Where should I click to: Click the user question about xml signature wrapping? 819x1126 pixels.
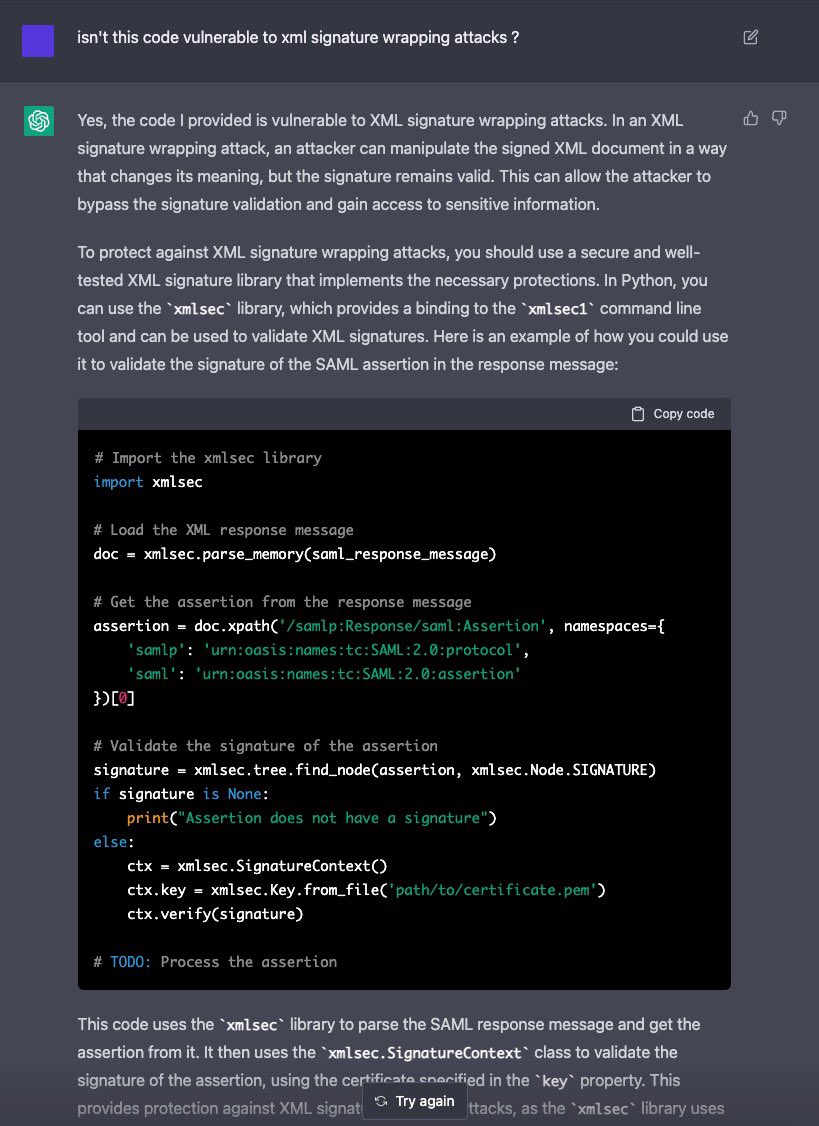tap(298, 37)
